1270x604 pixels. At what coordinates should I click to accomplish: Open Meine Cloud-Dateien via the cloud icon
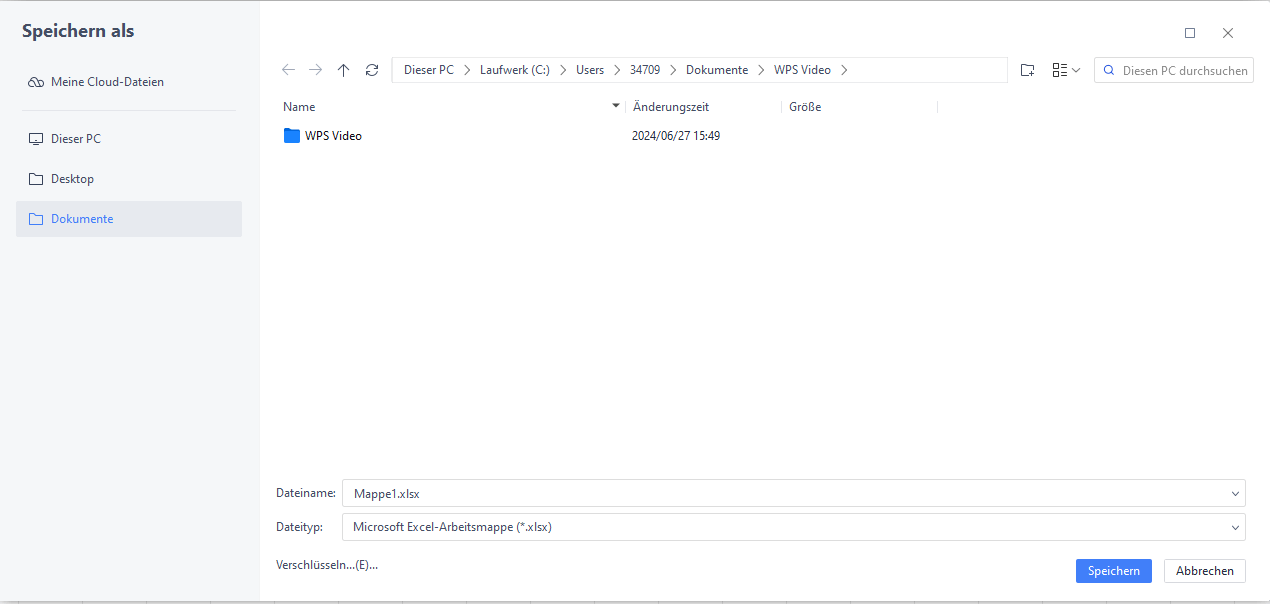click(35, 81)
